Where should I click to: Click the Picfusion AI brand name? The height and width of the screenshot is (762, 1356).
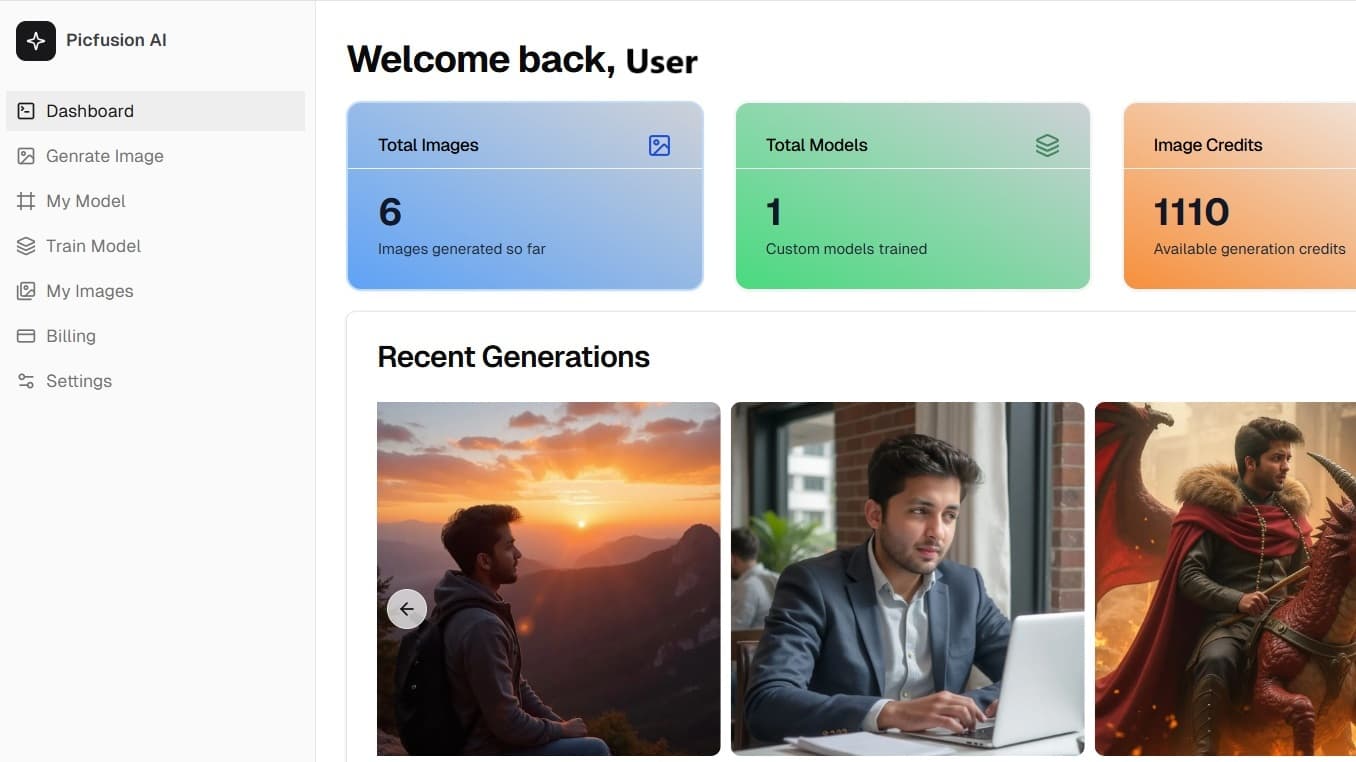pyautogui.click(x=116, y=41)
